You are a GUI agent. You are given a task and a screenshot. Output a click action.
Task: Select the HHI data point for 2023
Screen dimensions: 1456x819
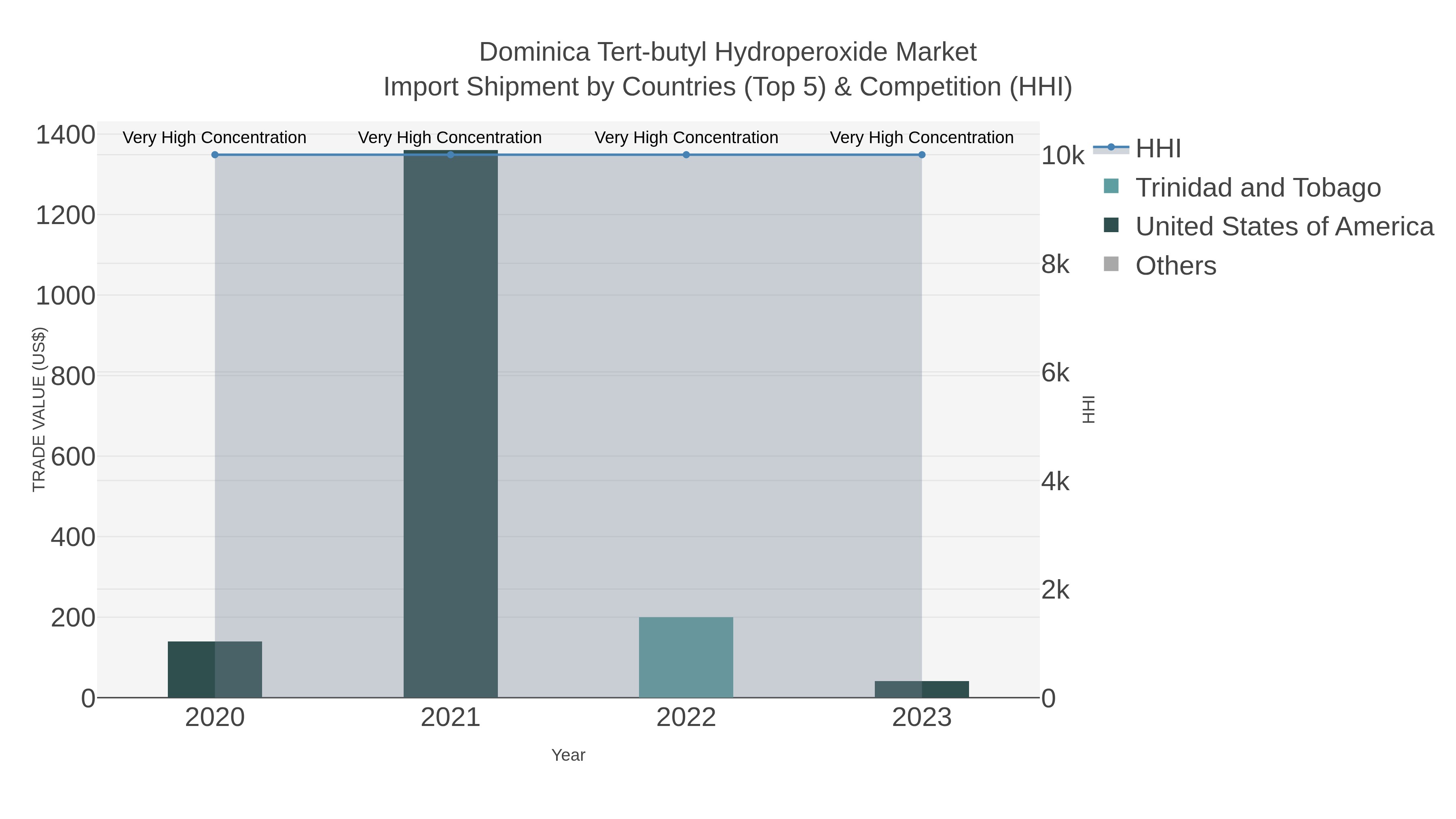[922, 155]
